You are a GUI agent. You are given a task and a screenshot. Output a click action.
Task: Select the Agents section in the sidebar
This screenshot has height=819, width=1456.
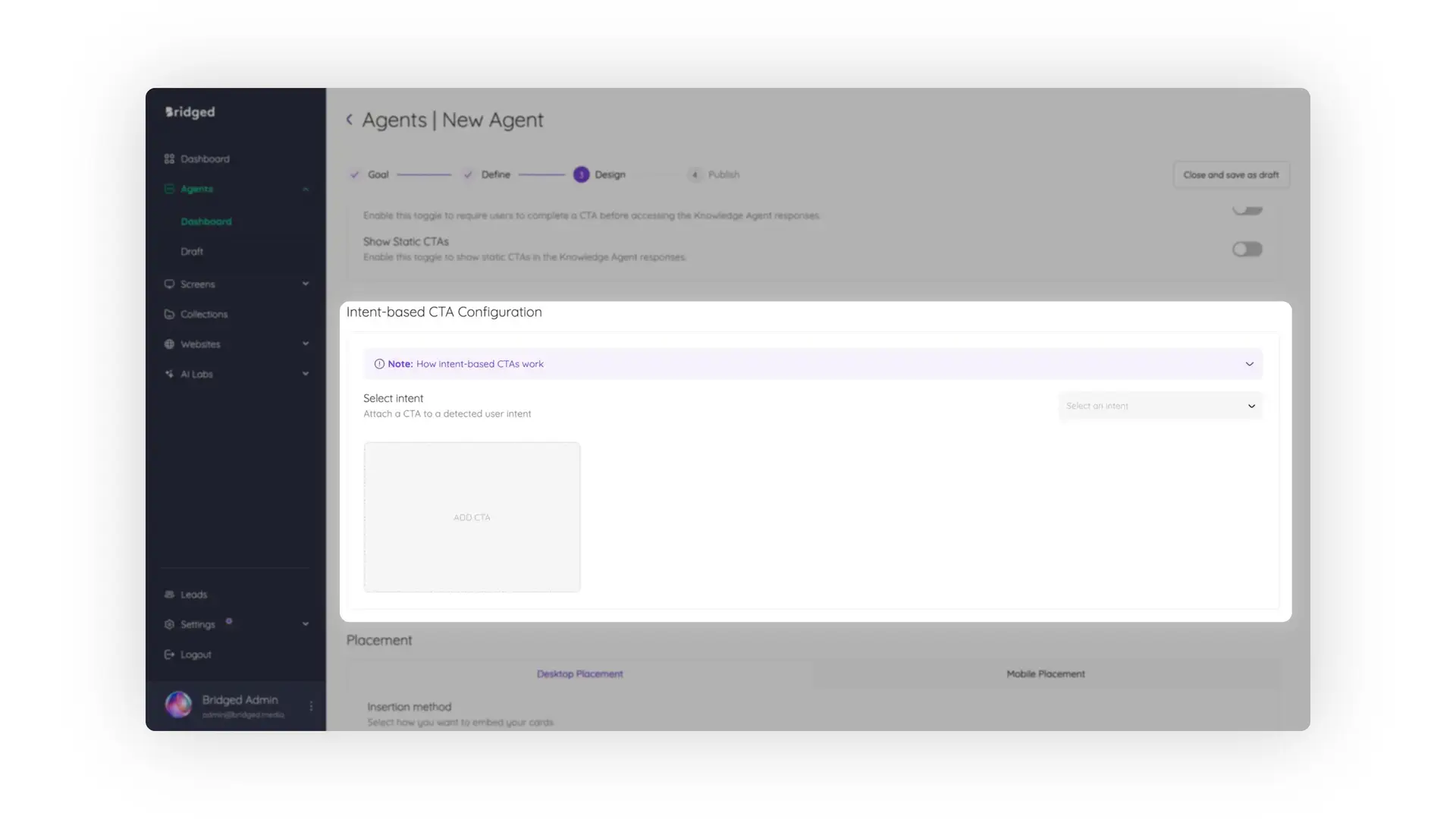197,189
